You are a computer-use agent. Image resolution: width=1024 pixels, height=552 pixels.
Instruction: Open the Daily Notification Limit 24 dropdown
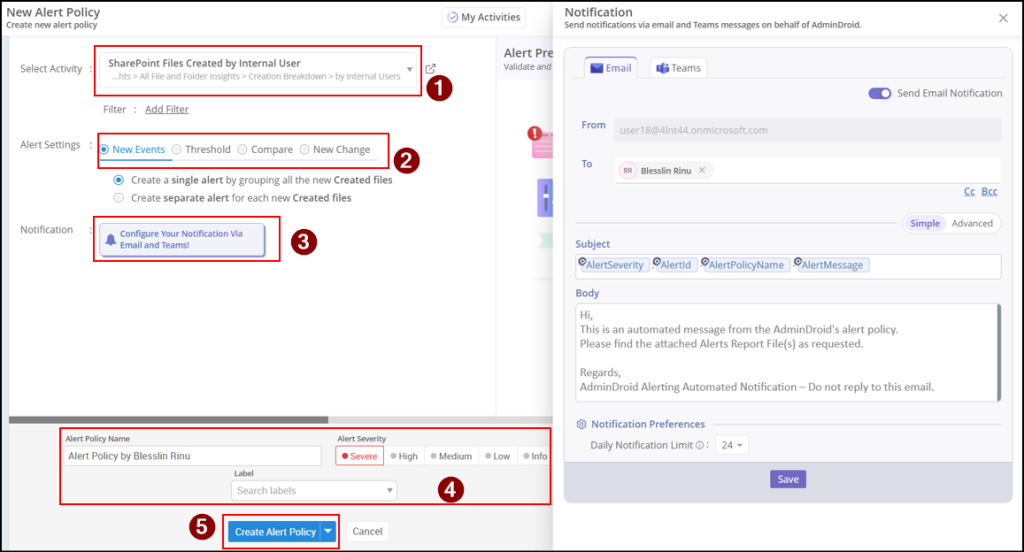(731, 445)
